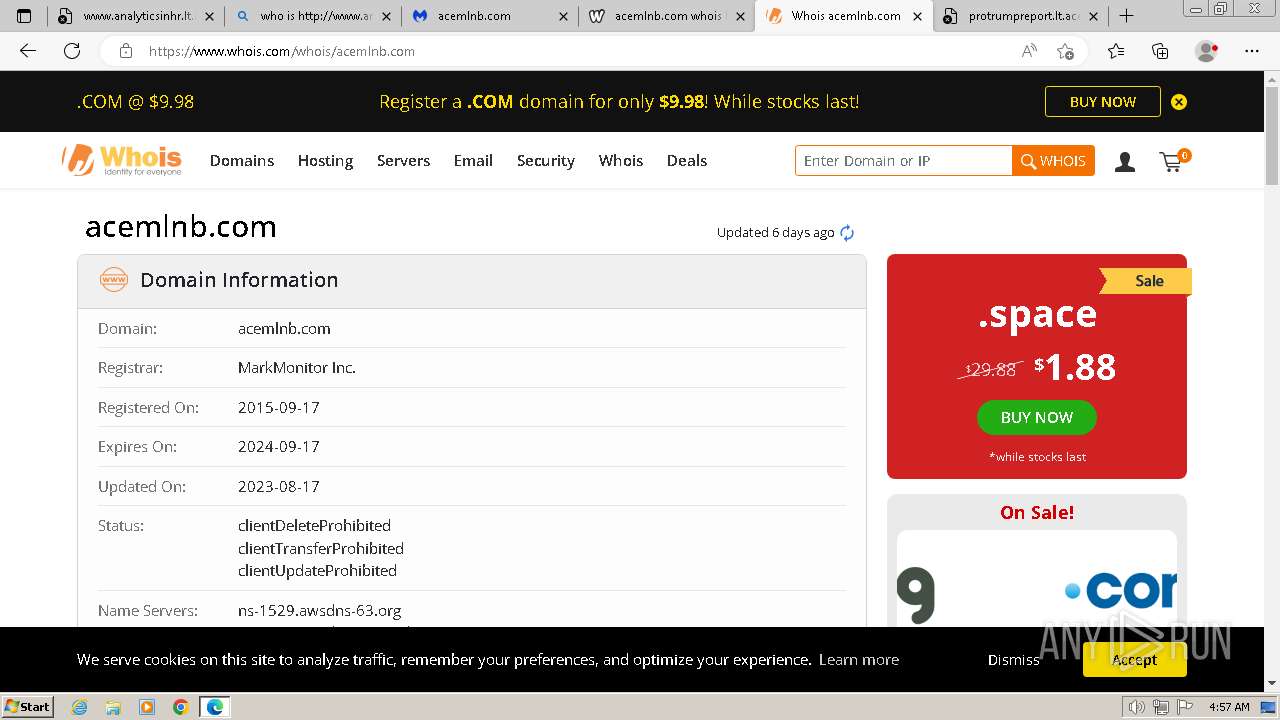
Task: Click the orange WHOIS search button
Action: tap(1053, 161)
